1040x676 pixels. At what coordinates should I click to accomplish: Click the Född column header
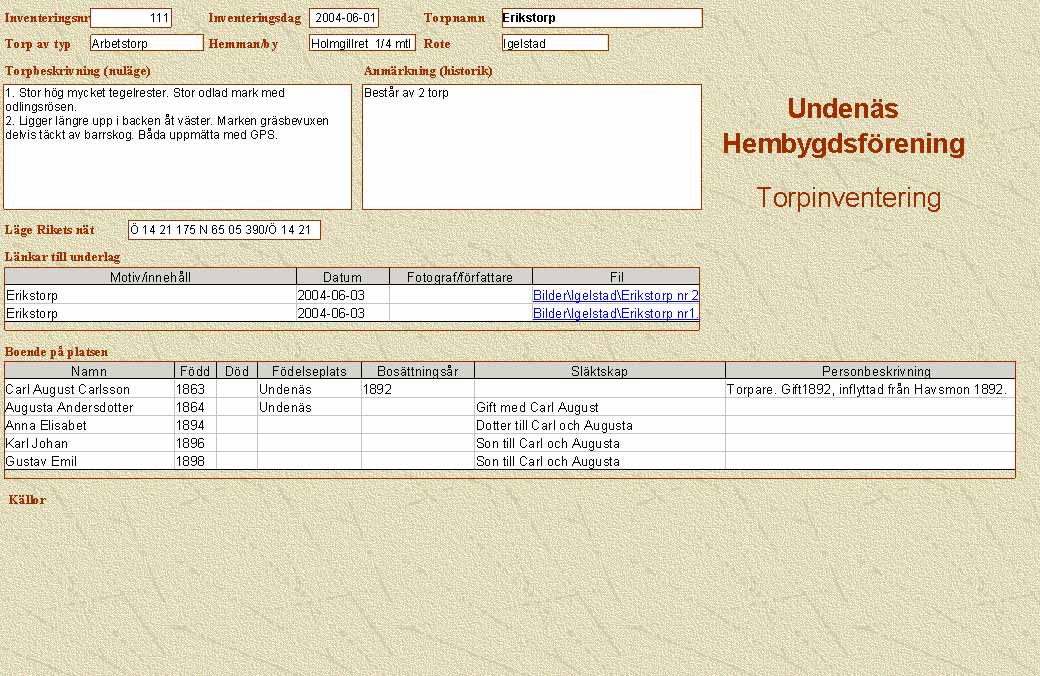[195, 371]
